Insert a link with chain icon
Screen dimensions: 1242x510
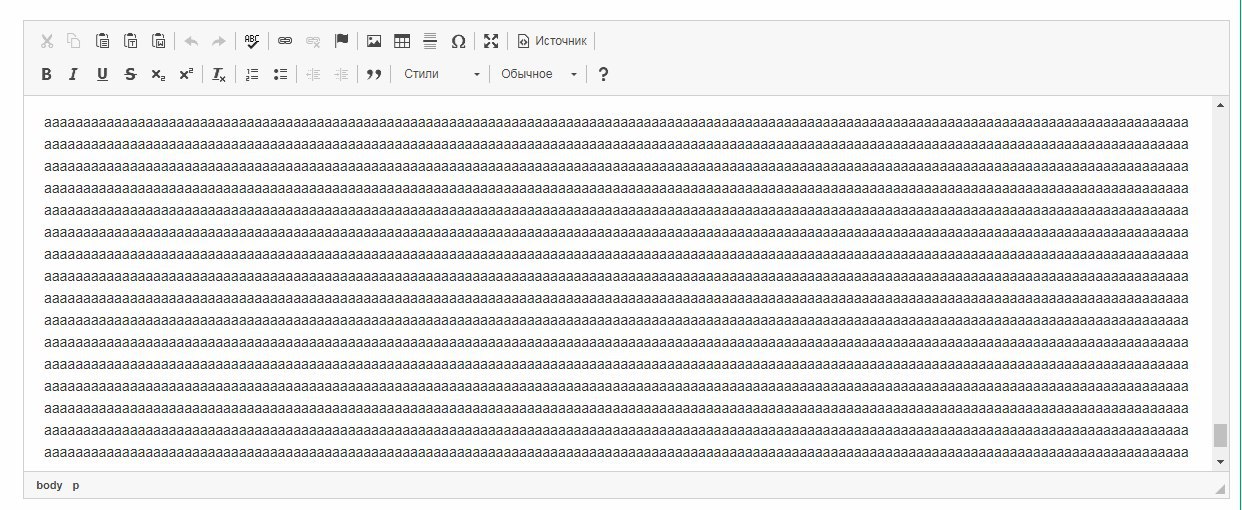[x=285, y=41]
